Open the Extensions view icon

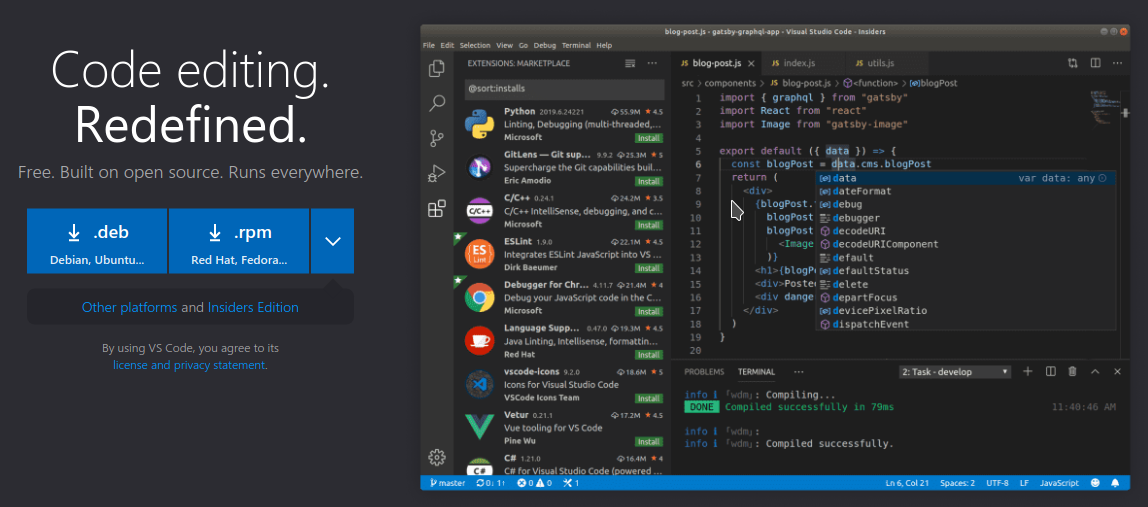click(437, 209)
